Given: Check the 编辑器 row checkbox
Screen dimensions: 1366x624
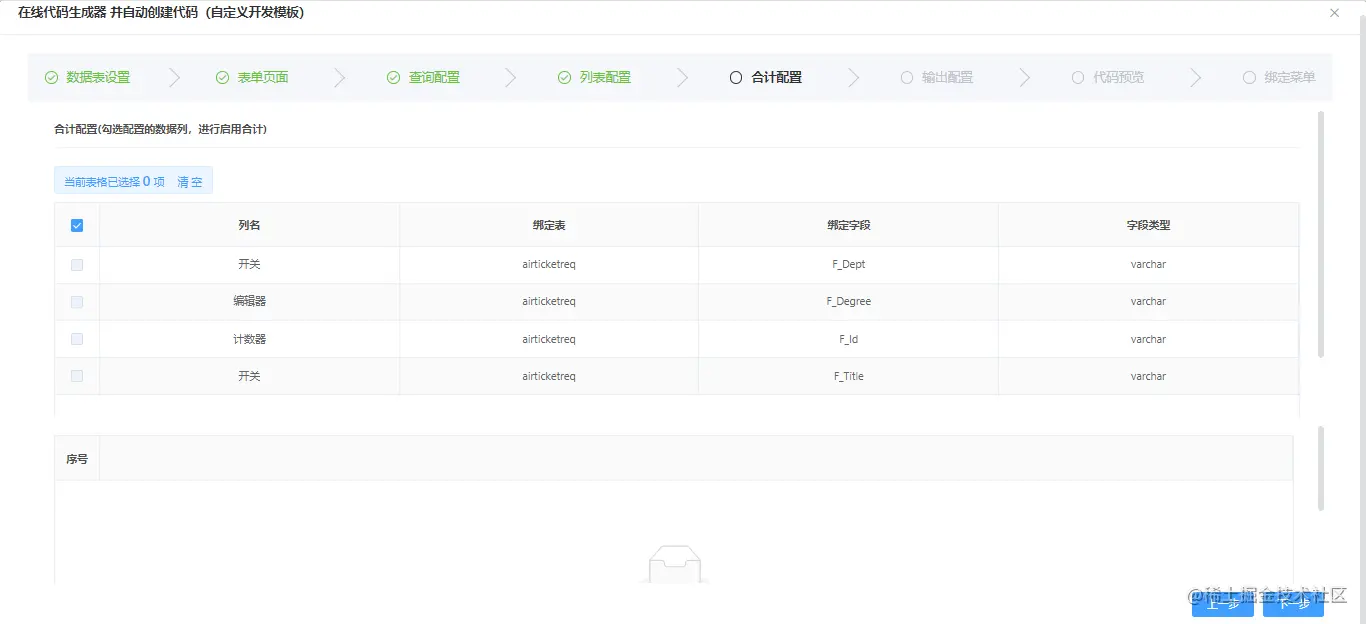Looking at the screenshot, I should pyautogui.click(x=77, y=301).
